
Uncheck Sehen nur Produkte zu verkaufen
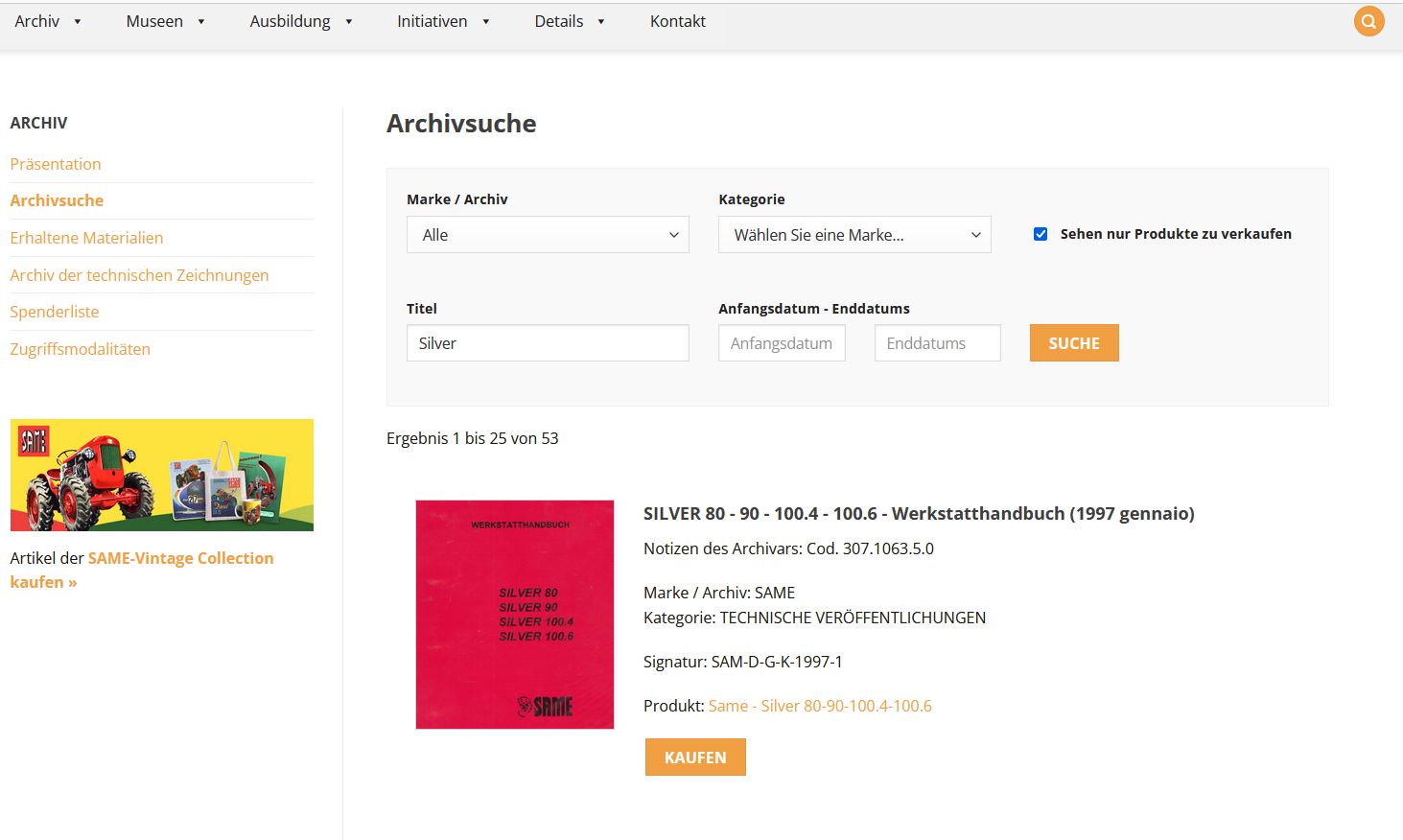(x=1041, y=234)
